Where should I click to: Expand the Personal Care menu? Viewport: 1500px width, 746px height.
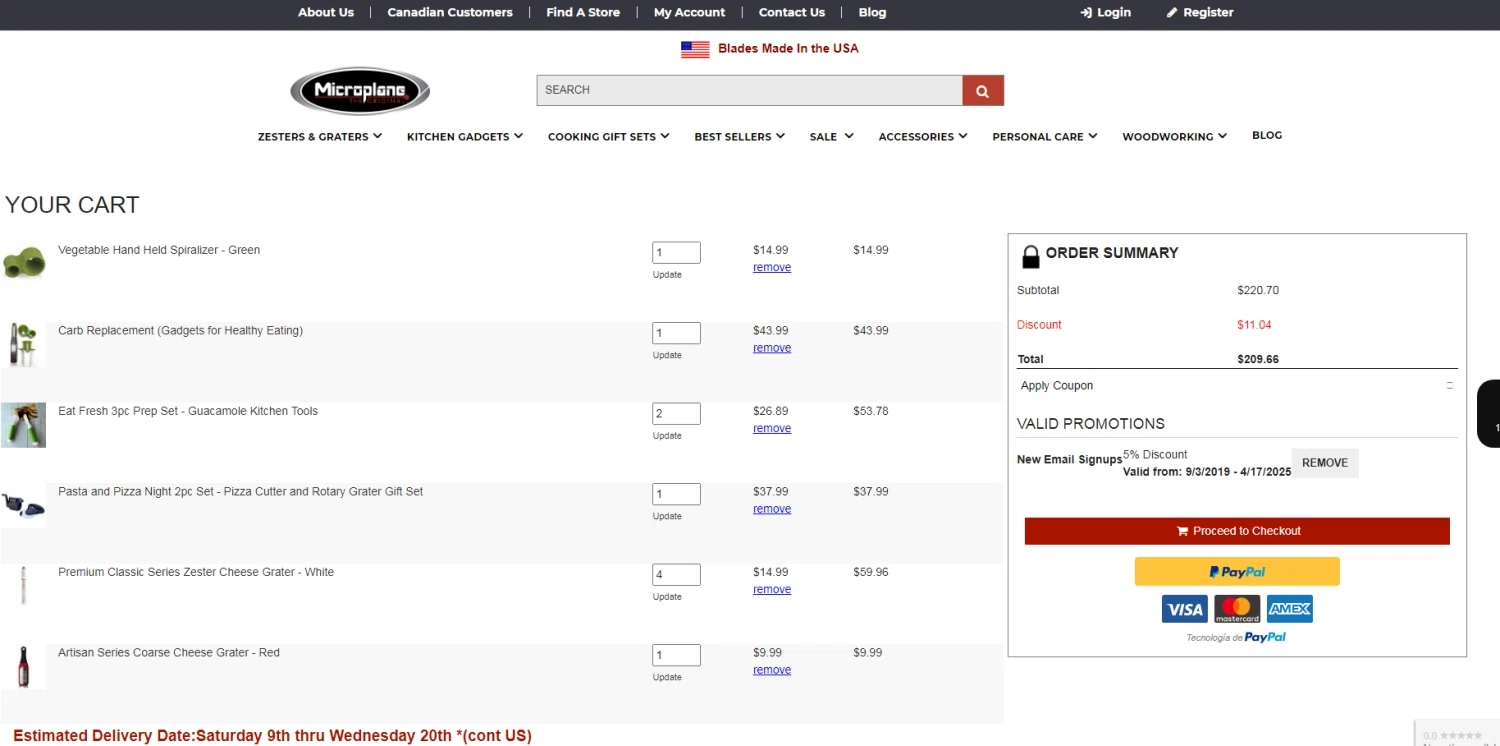(x=1045, y=137)
